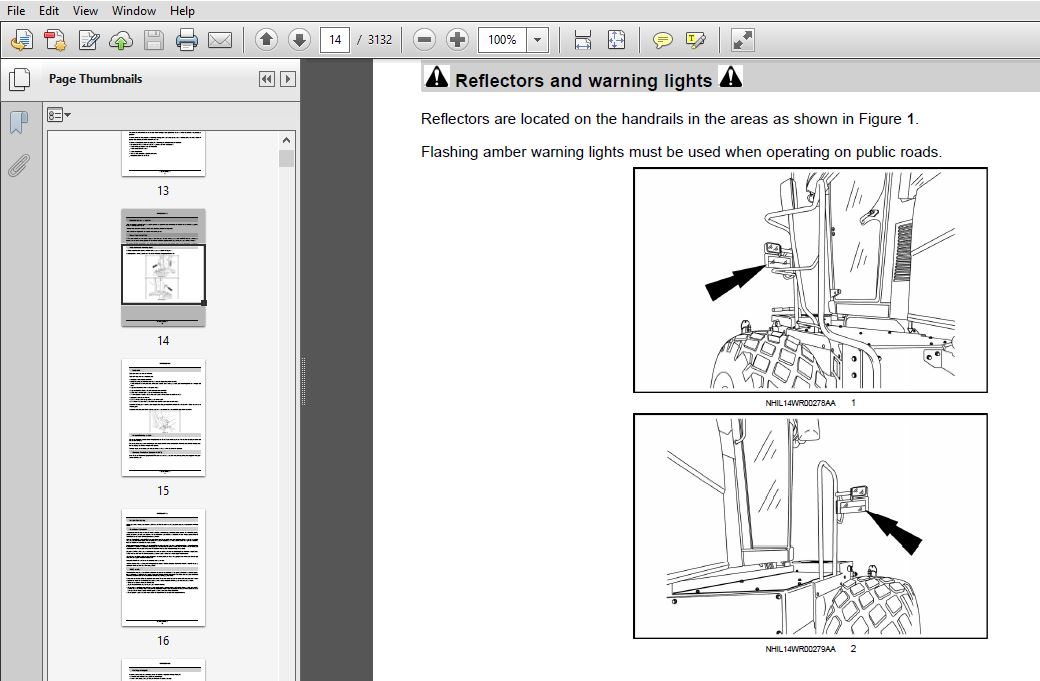Zoom out with the minus button
This screenshot has height=681, width=1040.
point(424,40)
